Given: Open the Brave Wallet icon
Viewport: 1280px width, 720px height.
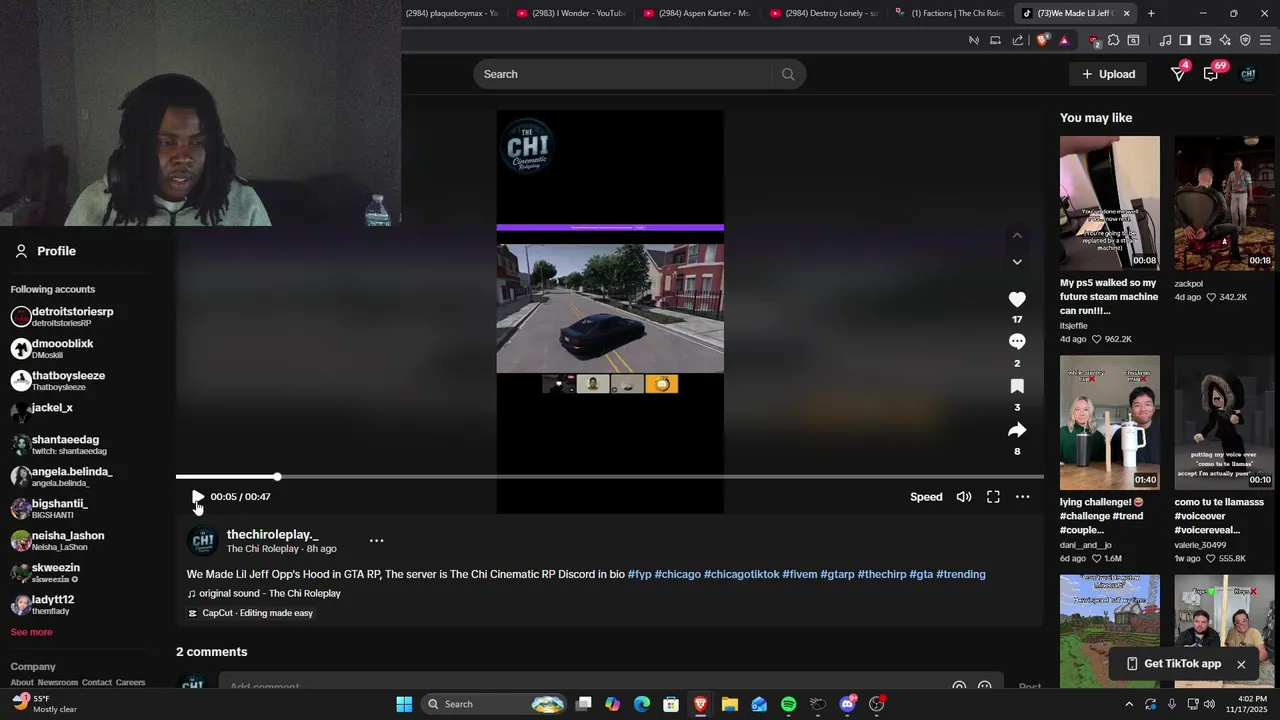Looking at the screenshot, I should pyautogui.click(x=1205, y=40).
